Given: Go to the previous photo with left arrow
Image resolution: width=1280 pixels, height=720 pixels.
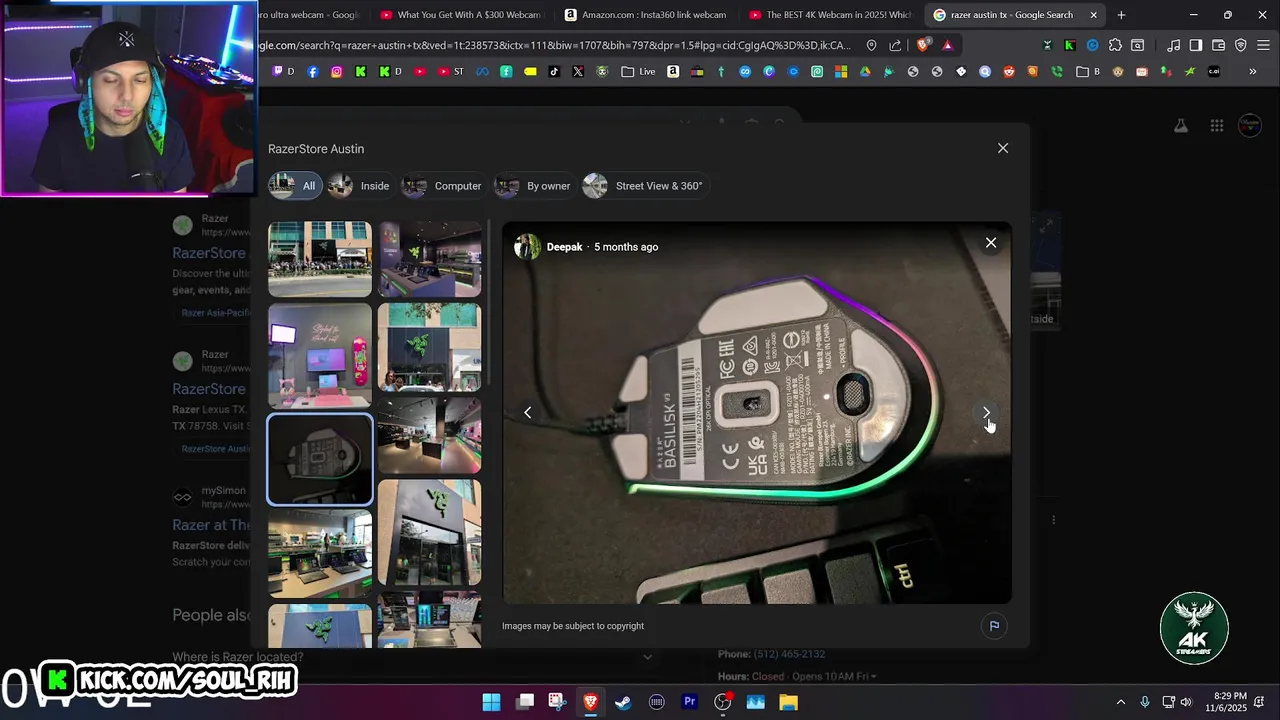Looking at the screenshot, I should tap(528, 412).
